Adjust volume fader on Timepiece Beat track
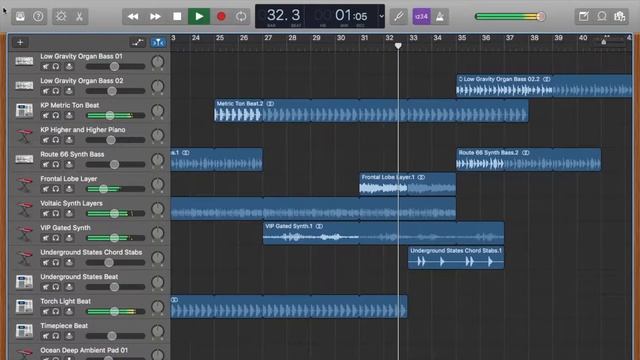The height and width of the screenshot is (360, 640). pyautogui.click(x=112, y=336)
